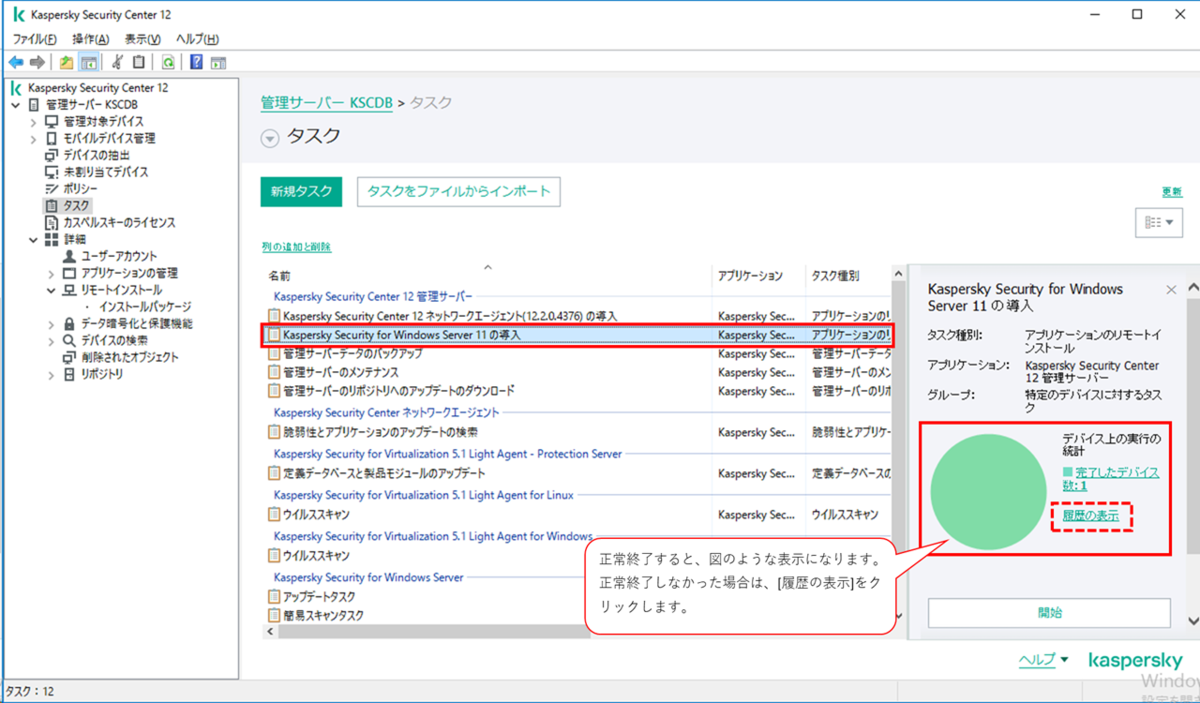Expand the モバイルデバイス管理 node arrow

(33, 139)
